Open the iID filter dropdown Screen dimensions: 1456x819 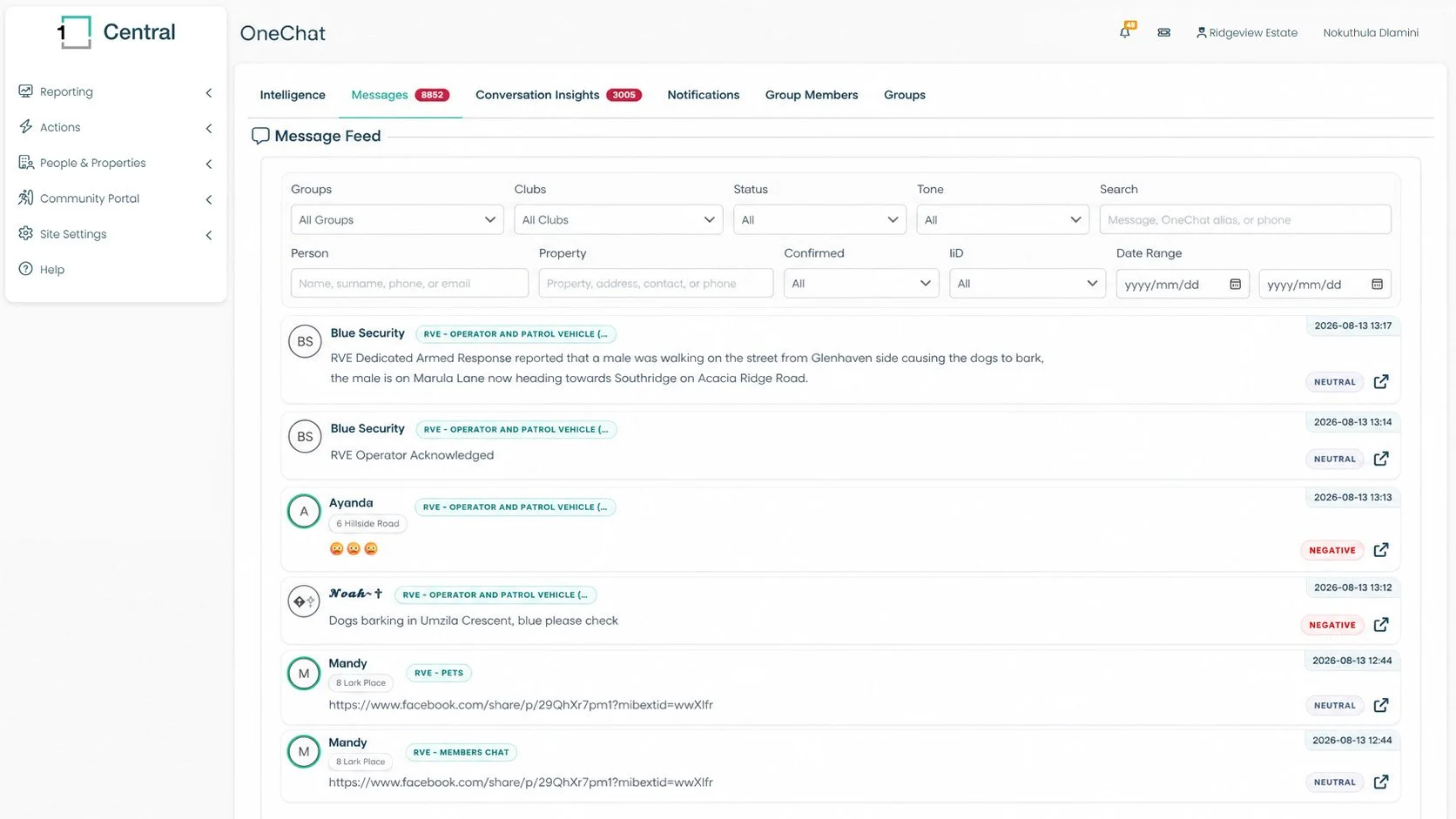pos(1028,284)
